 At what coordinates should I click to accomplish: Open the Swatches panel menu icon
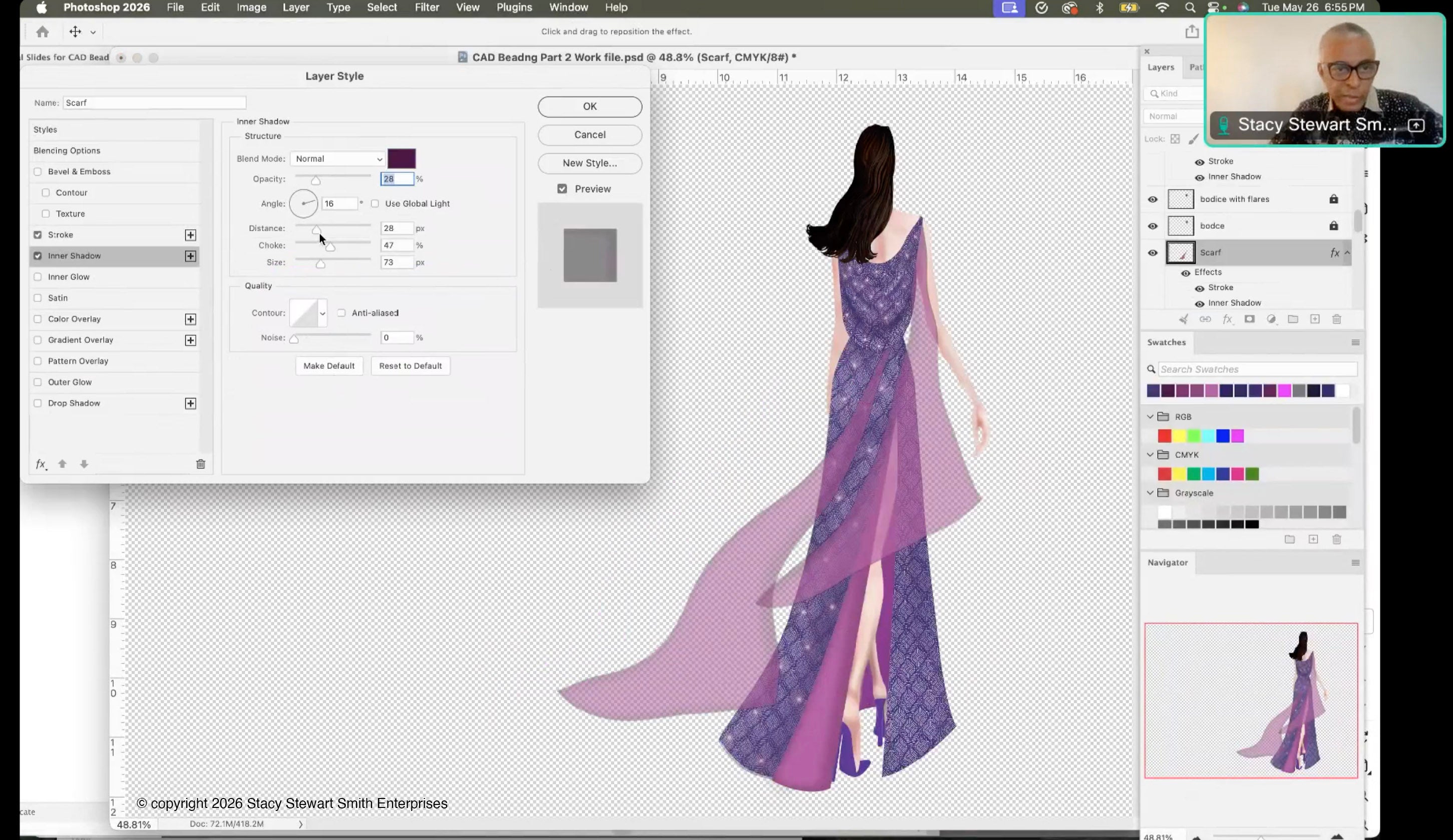(1355, 342)
